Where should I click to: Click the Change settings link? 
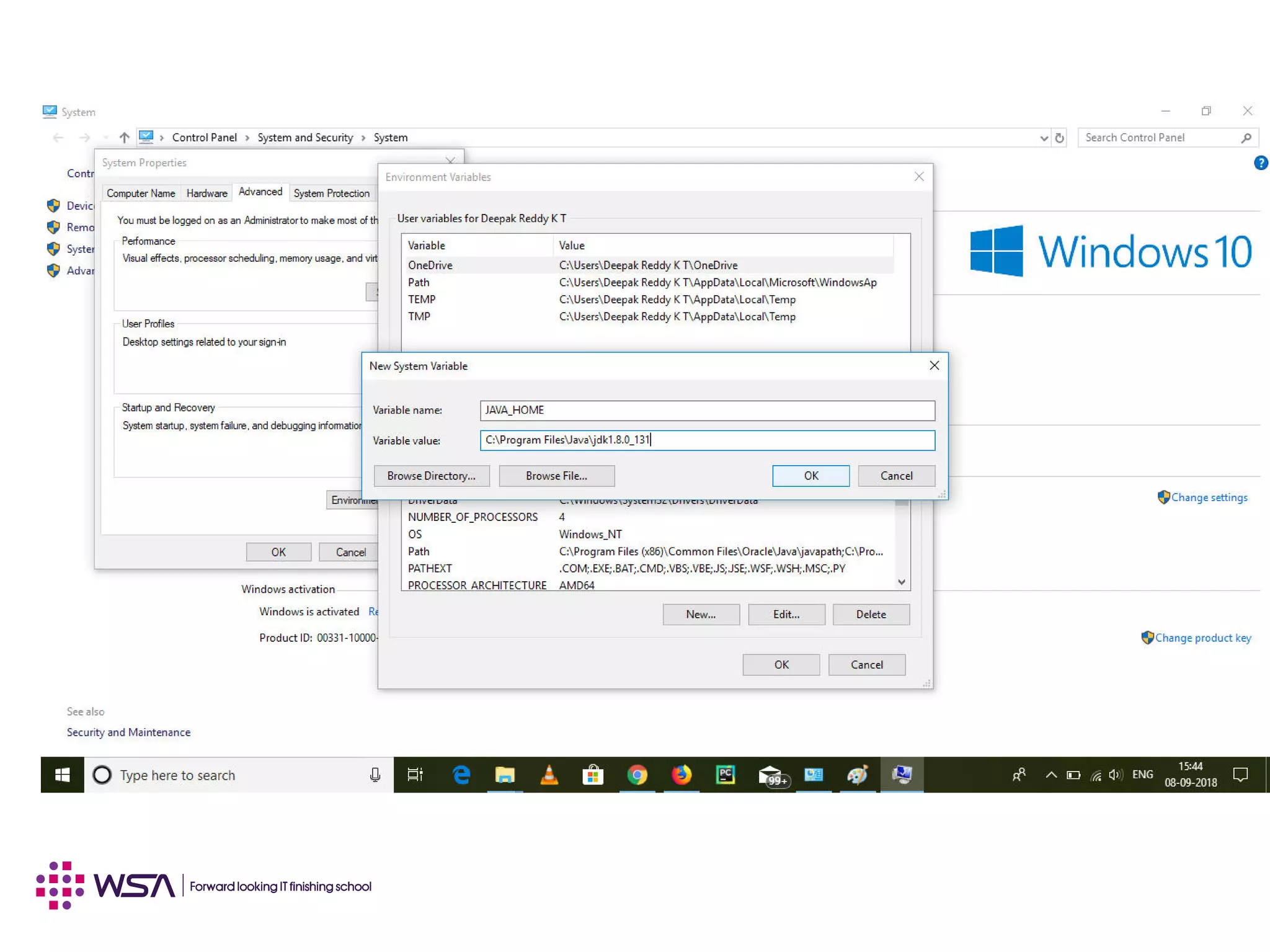[x=1209, y=497]
